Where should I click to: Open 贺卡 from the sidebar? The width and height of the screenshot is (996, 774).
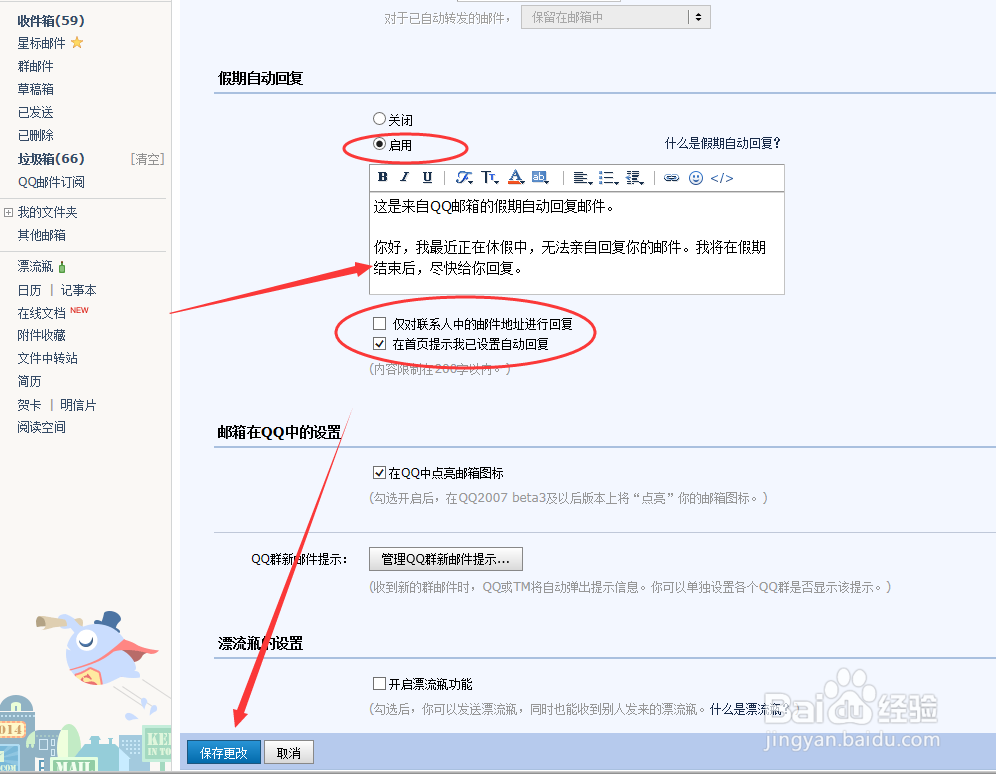click(x=29, y=405)
